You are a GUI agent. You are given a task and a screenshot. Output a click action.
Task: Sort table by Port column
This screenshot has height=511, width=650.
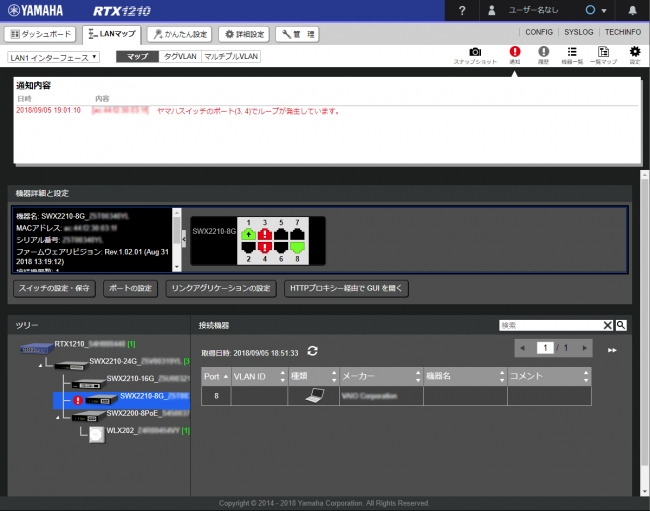tap(216, 376)
